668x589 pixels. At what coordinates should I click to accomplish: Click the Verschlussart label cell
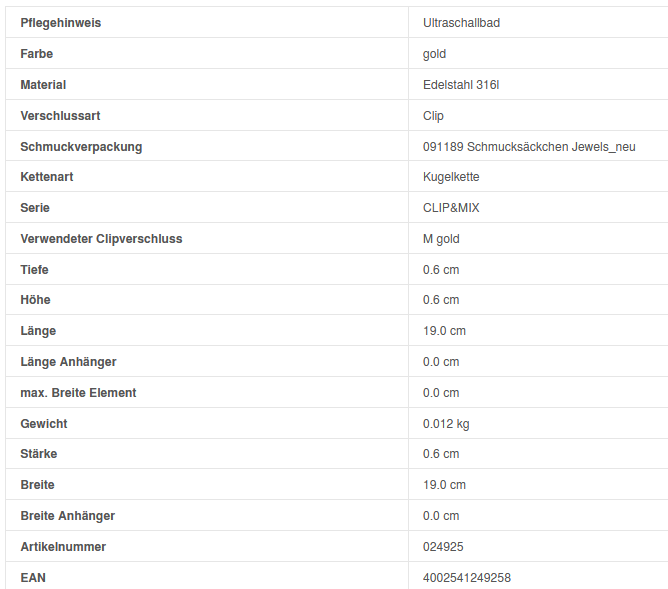point(60,116)
